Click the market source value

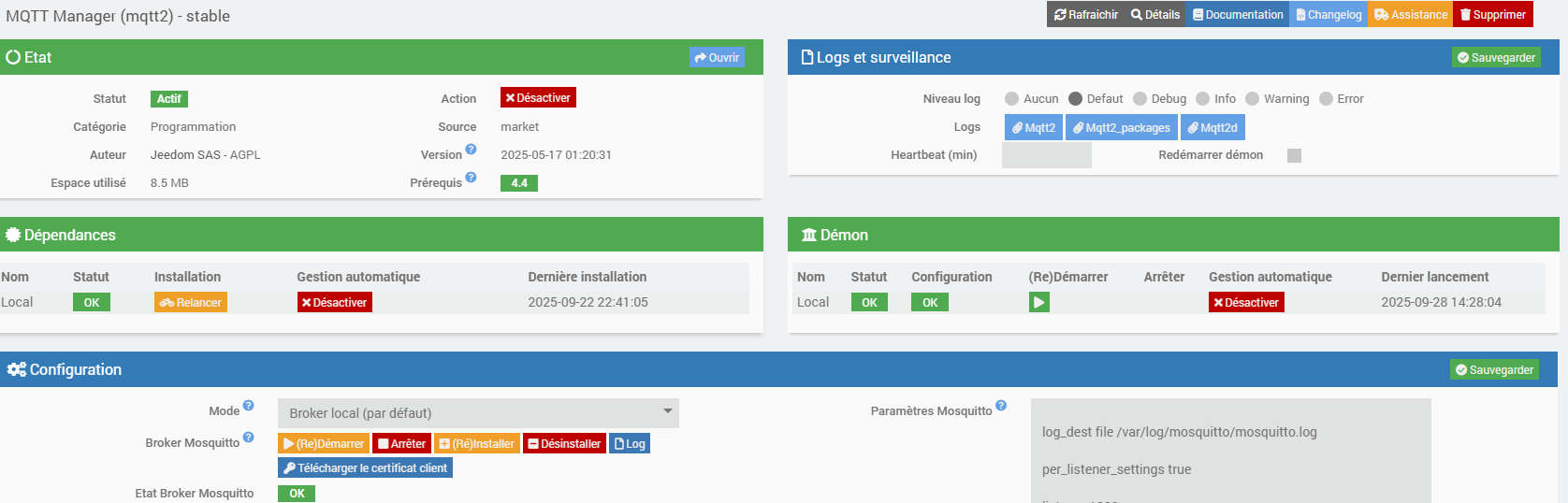[x=519, y=126]
